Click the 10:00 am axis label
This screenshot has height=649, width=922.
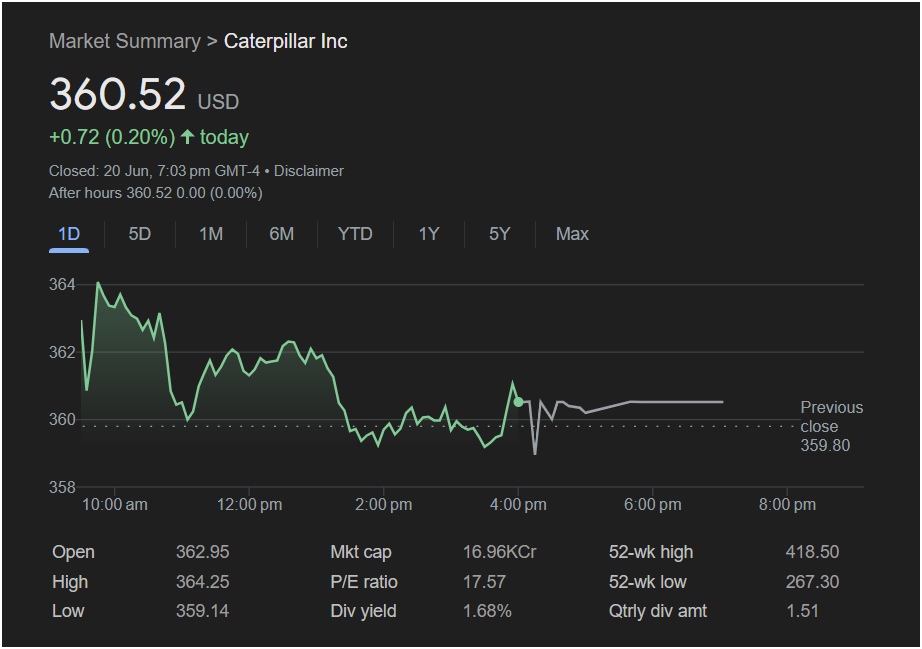[x=115, y=504]
